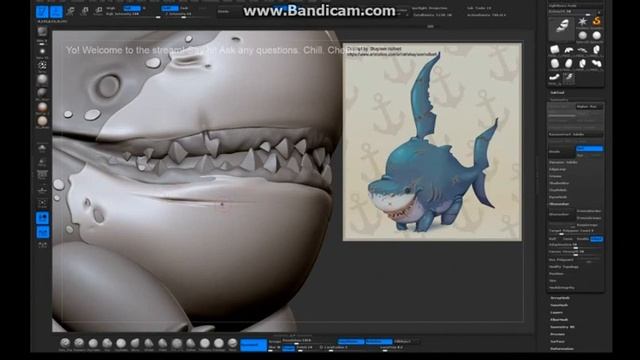Toggle the blue Adapt option
The height and width of the screenshot is (360, 640).
[x=597, y=239]
